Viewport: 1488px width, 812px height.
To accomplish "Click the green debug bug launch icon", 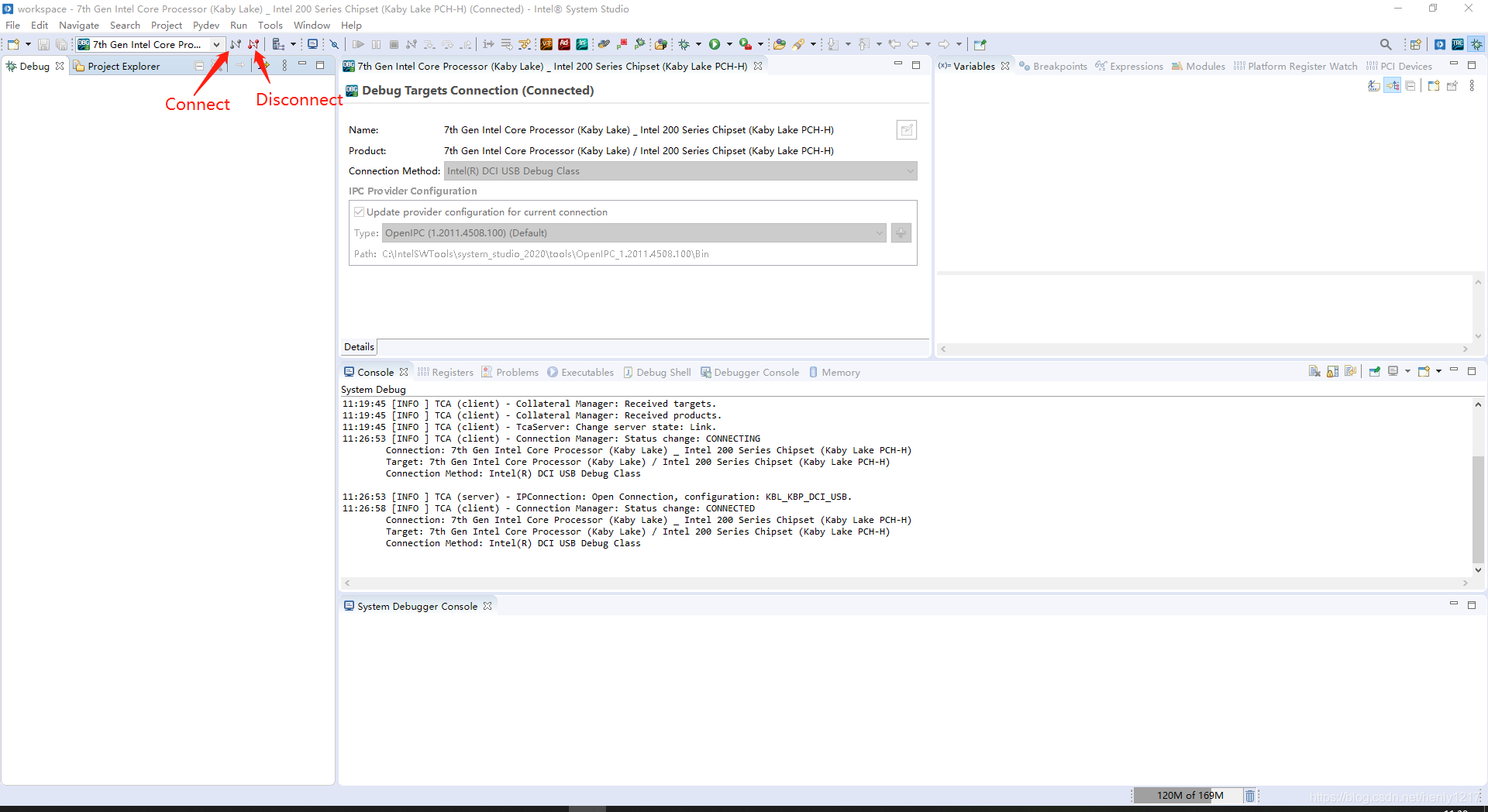I will point(684,44).
